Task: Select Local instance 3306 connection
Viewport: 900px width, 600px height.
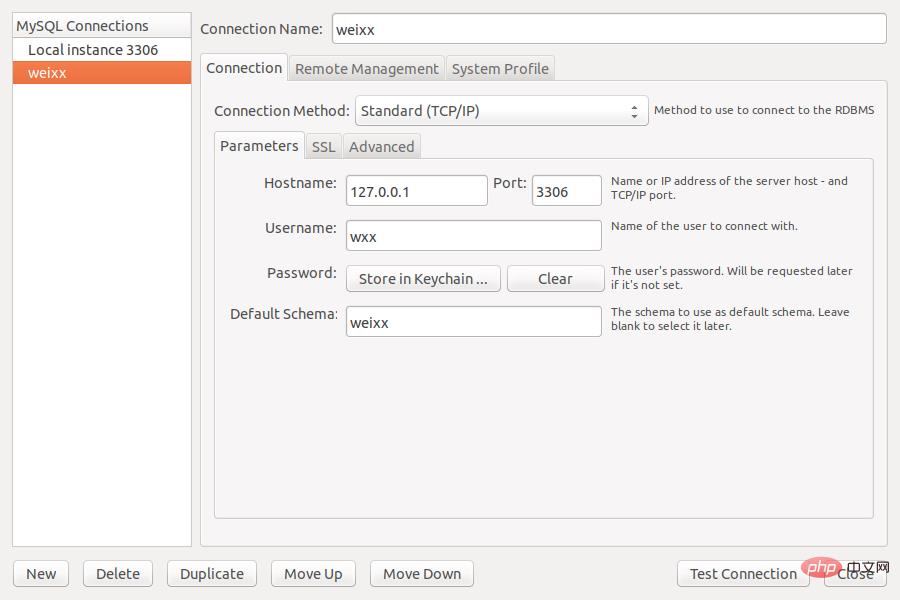Action: tap(93, 50)
